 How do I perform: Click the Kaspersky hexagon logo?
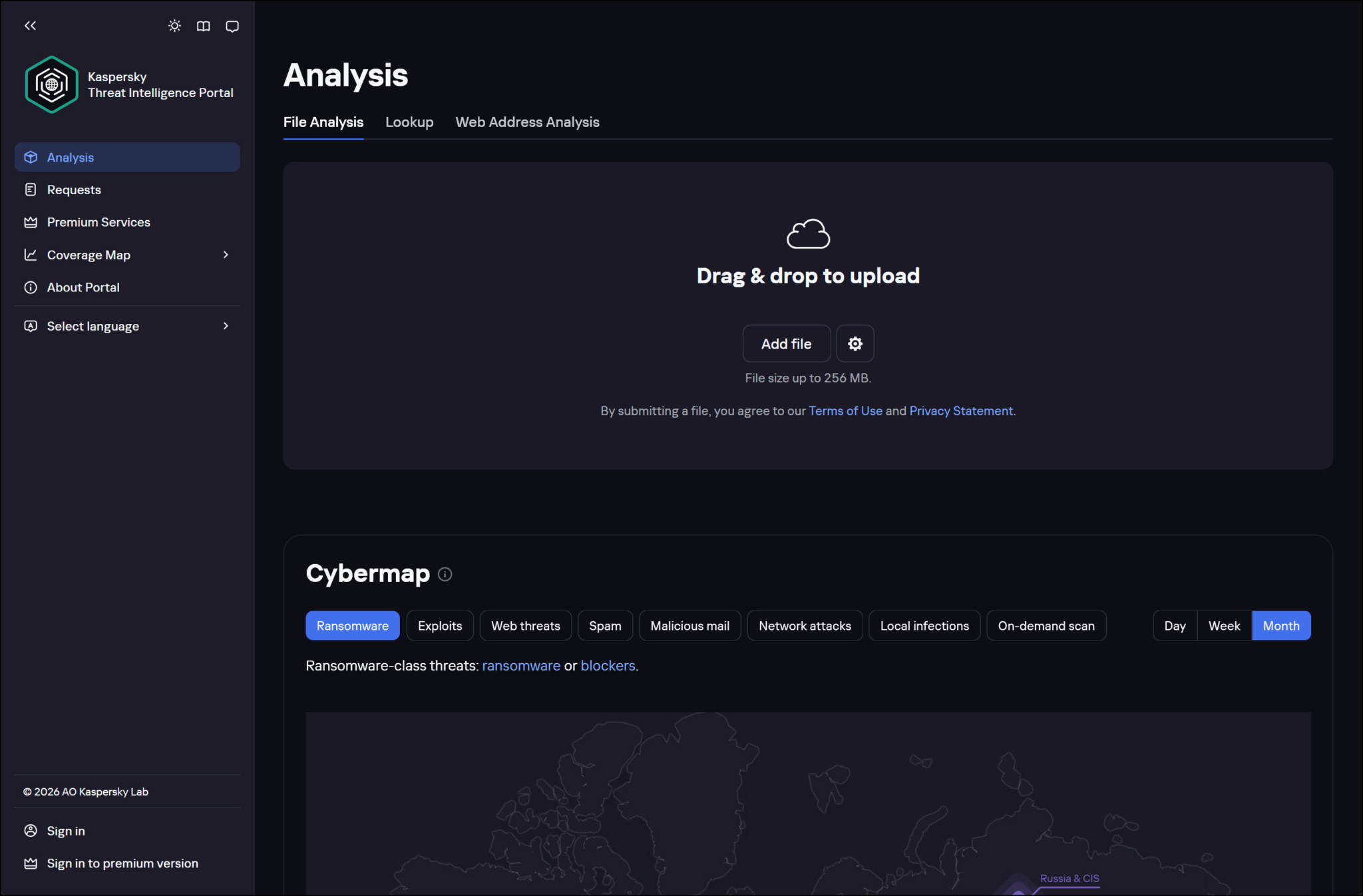52,84
